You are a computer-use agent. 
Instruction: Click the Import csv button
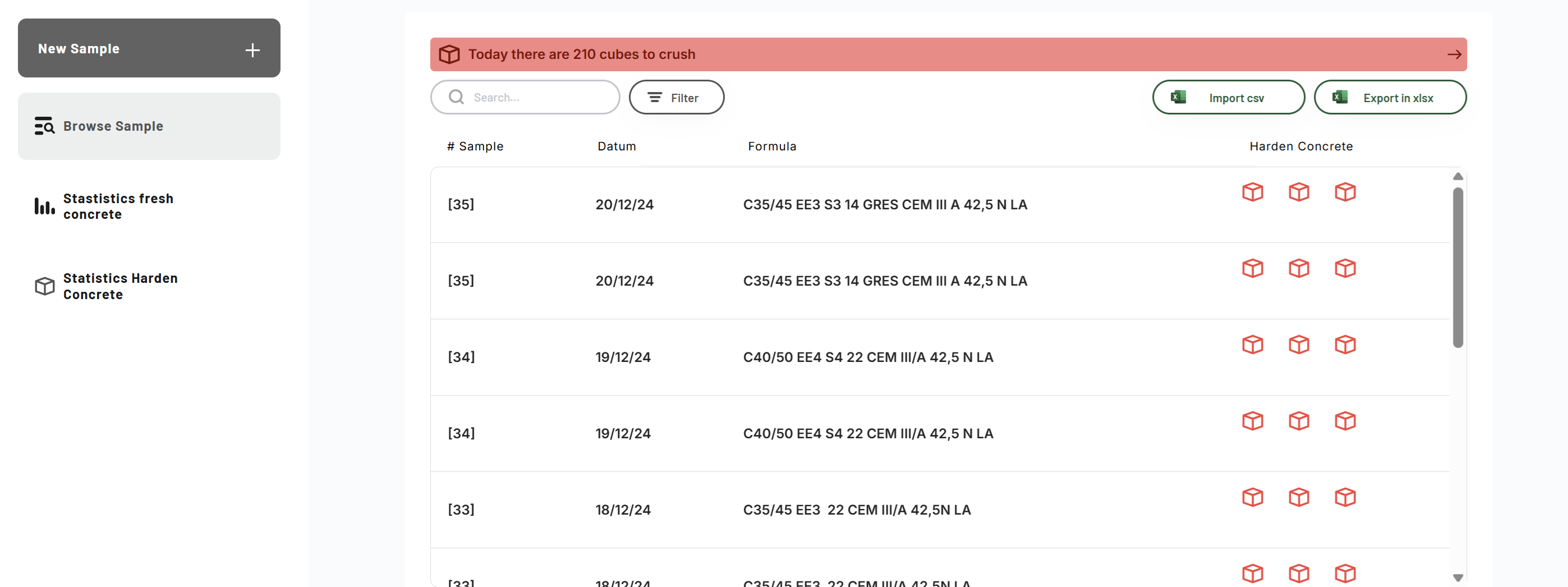click(1229, 97)
